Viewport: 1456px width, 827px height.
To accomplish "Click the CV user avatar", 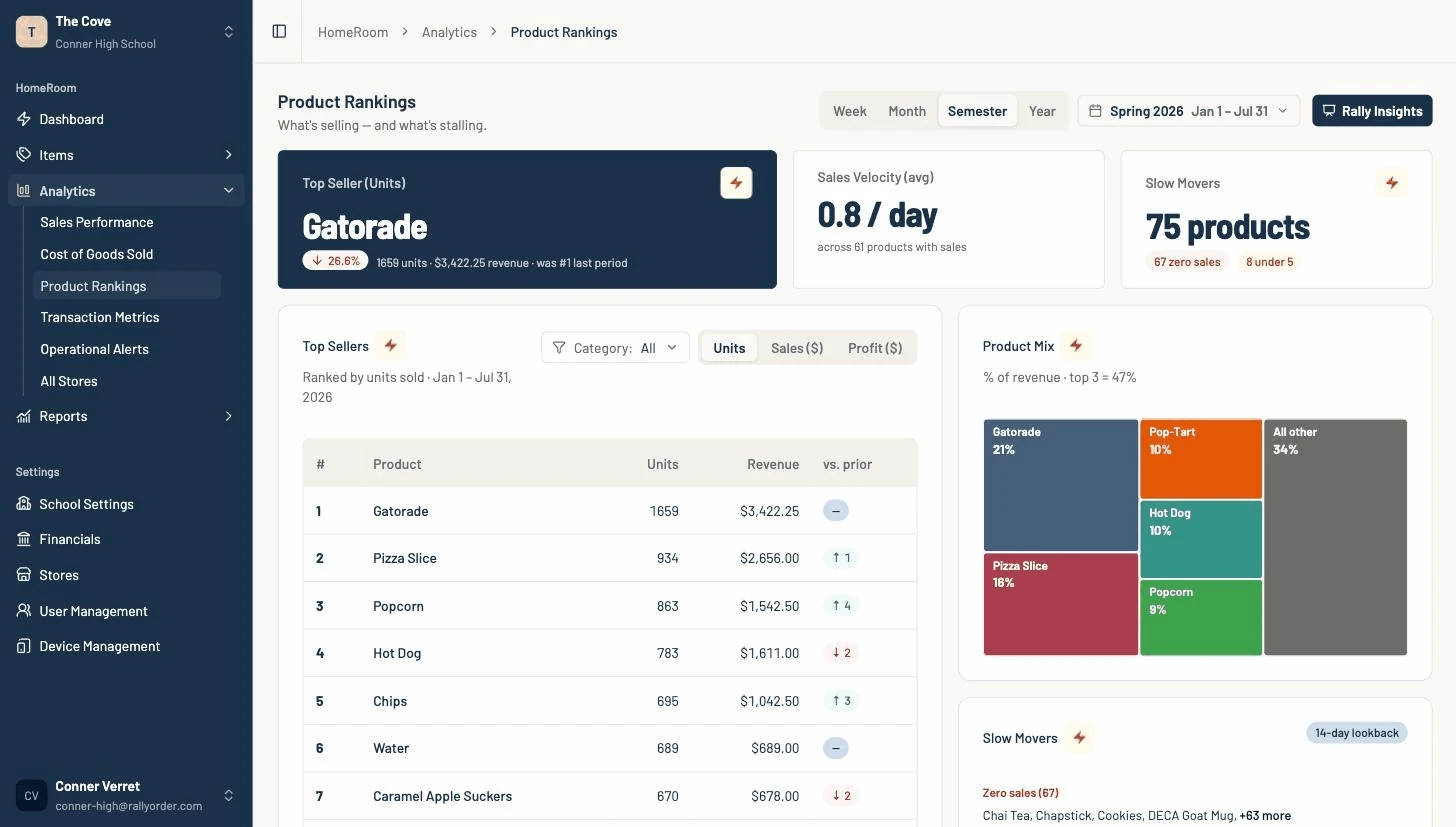I will point(31,795).
